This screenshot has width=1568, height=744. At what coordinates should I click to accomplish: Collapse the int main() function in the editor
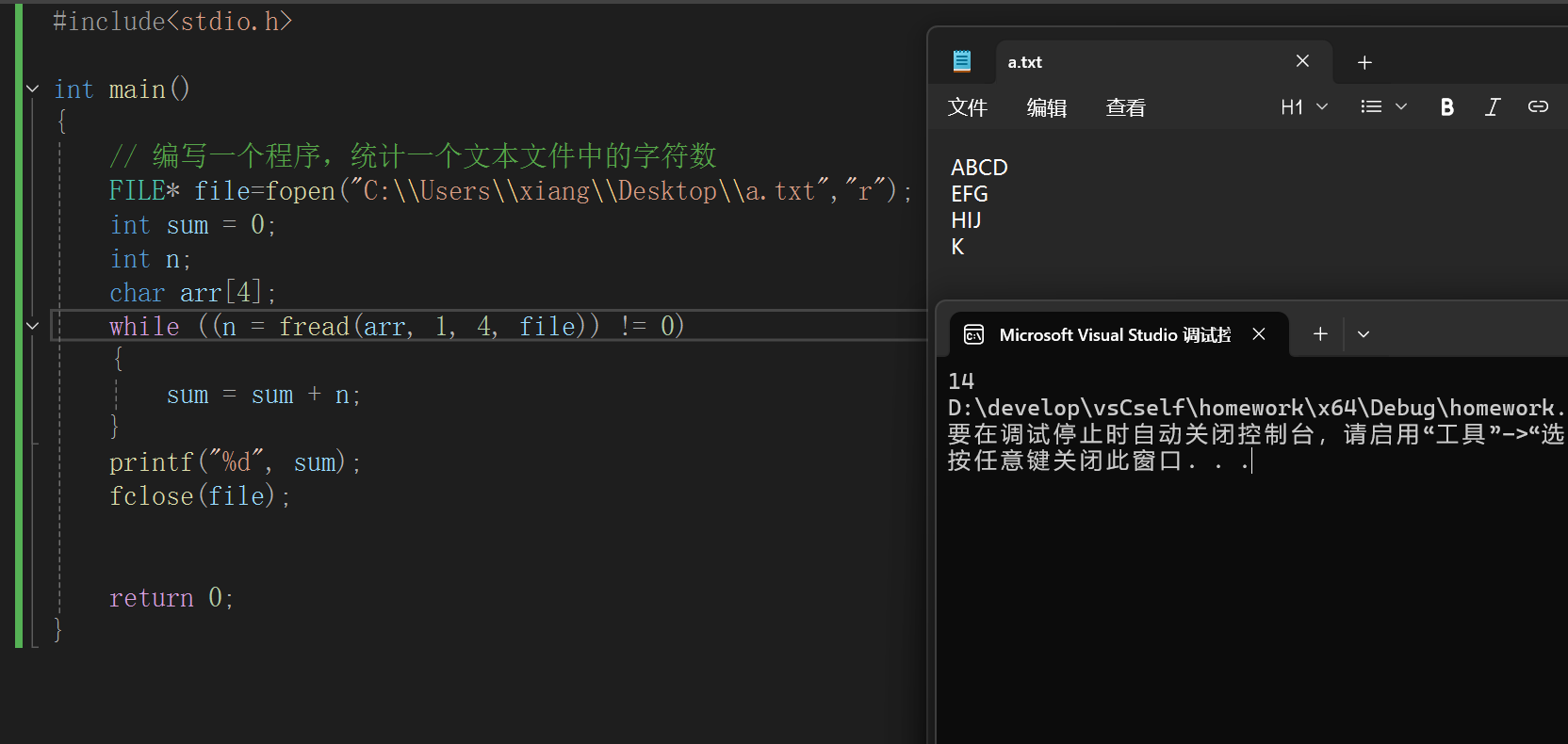pyautogui.click(x=33, y=89)
